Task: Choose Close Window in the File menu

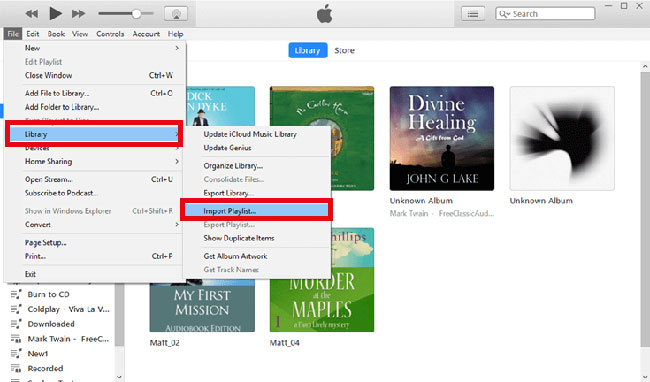Action: (x=95, y=75)
